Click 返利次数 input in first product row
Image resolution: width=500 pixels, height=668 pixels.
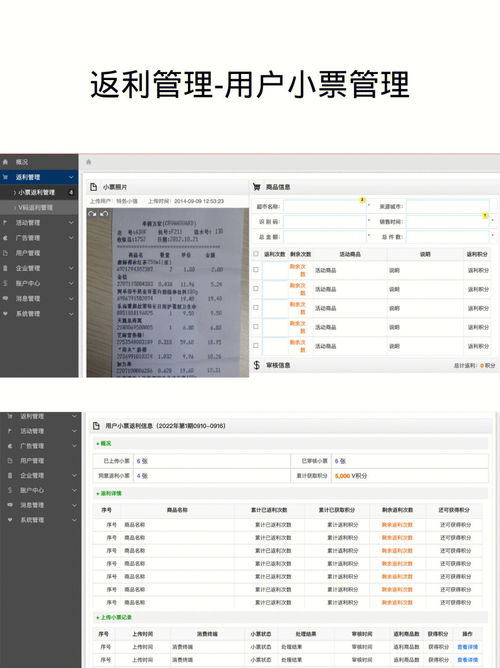pyautogui.click(x=275, y=270)
